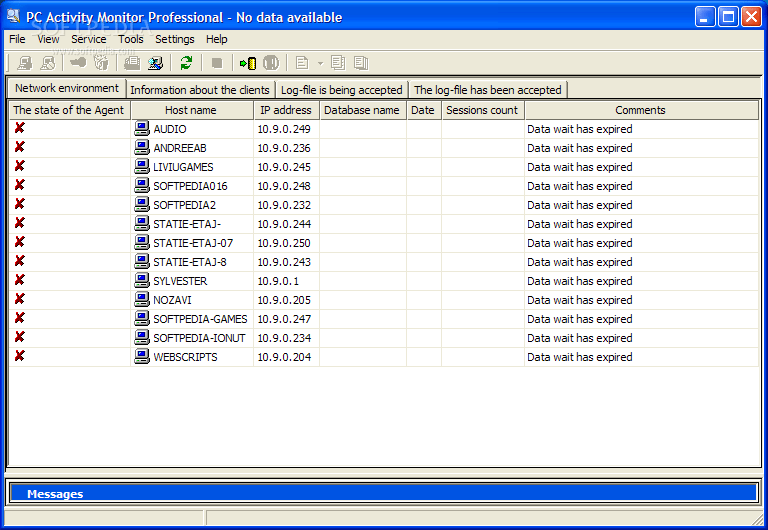Image resolution: width=768 pixels, height=530 pixels.
Task: Click IP address 10.9.0.1
Action: click(278, 281)
